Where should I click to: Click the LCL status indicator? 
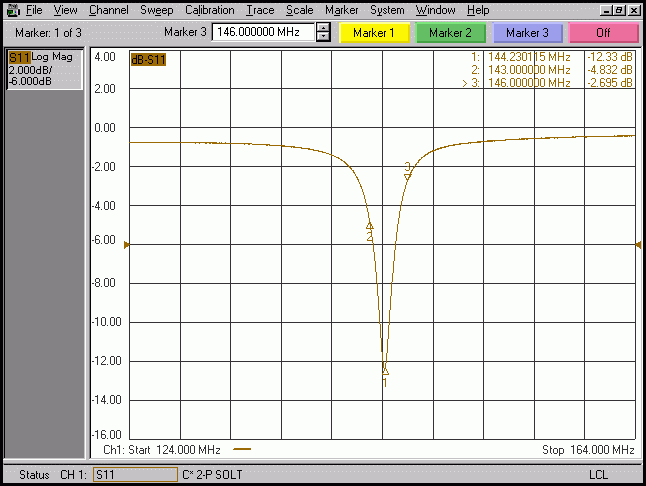tap(598, 474)
